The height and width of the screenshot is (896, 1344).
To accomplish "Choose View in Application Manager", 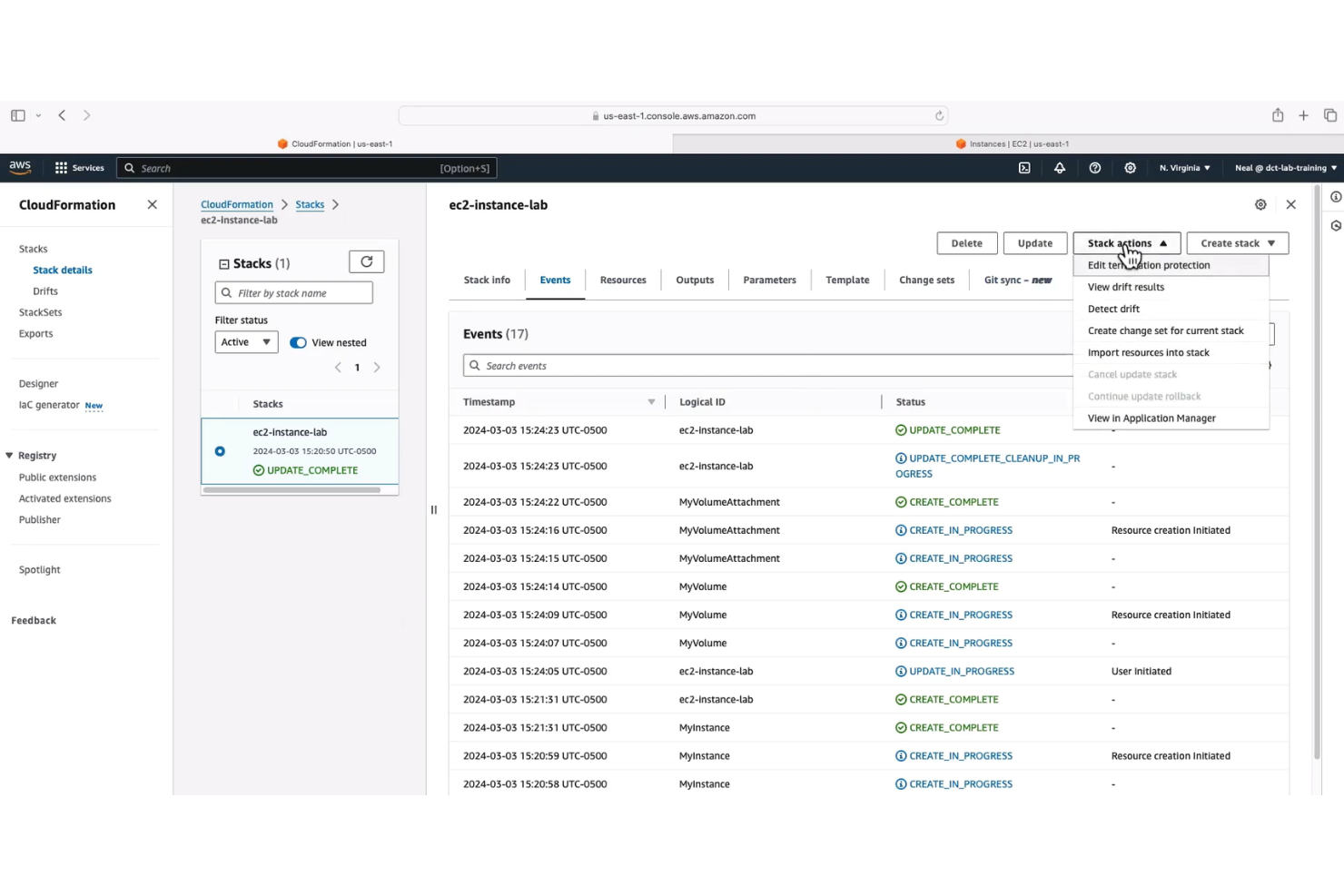I will click(x=1171, y=418).
